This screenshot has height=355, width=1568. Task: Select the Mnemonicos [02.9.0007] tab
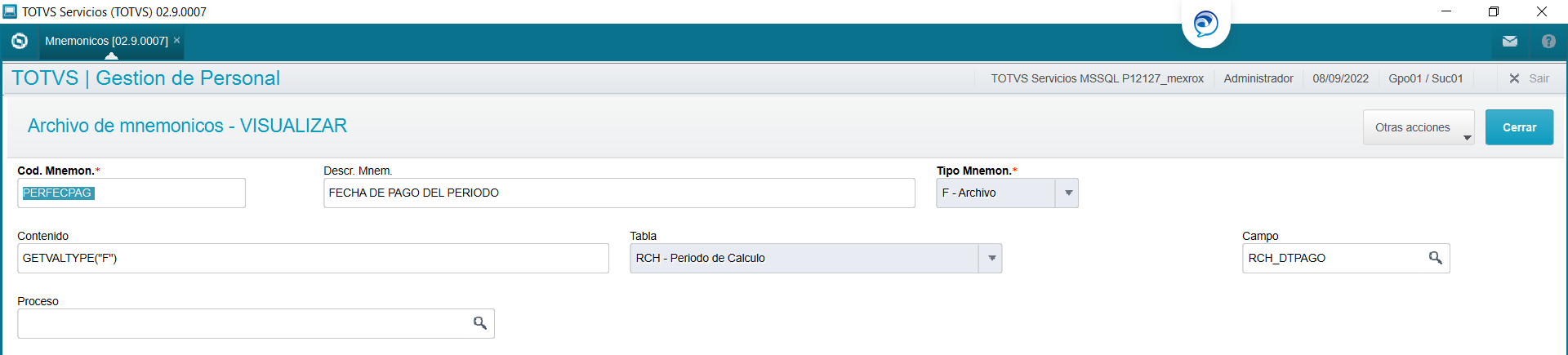click(x=106, y=41)
